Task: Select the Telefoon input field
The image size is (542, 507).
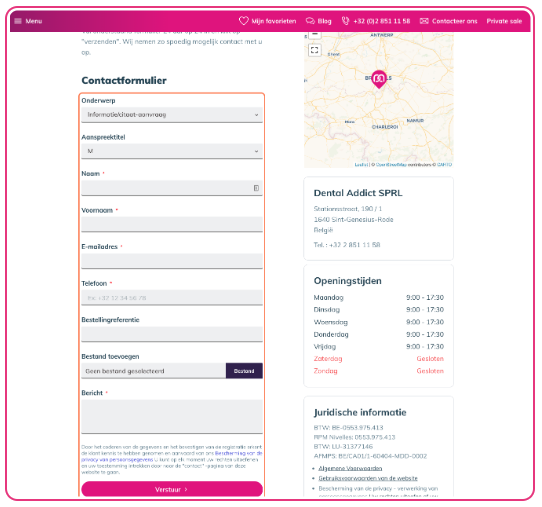Action: coord(172,298)
